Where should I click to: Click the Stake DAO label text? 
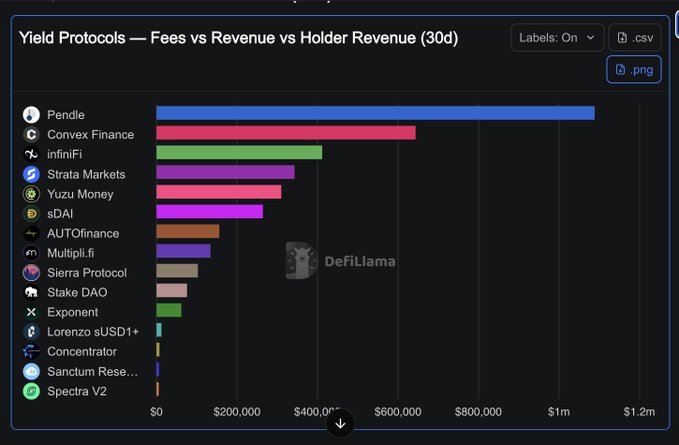pyautogui.click(x=77, y=292)
